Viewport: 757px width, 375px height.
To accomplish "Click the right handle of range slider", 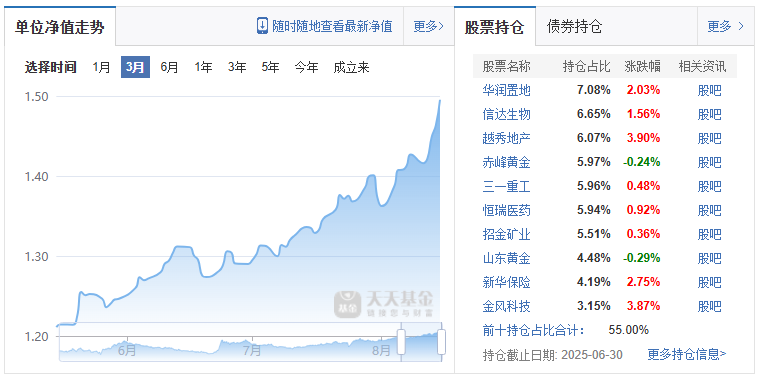I will point(441,341).
